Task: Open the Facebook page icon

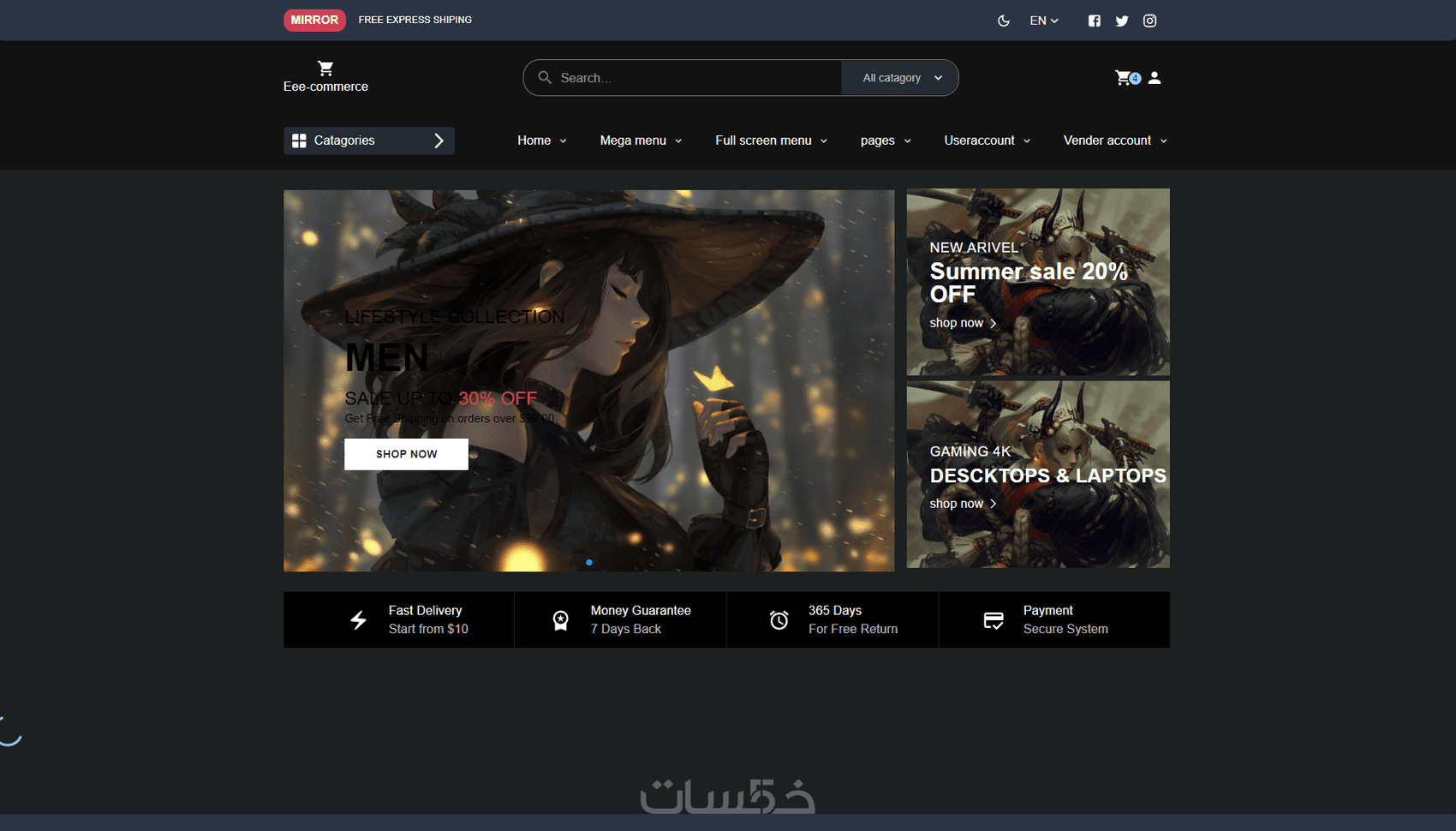Action: coord(1095,21)
